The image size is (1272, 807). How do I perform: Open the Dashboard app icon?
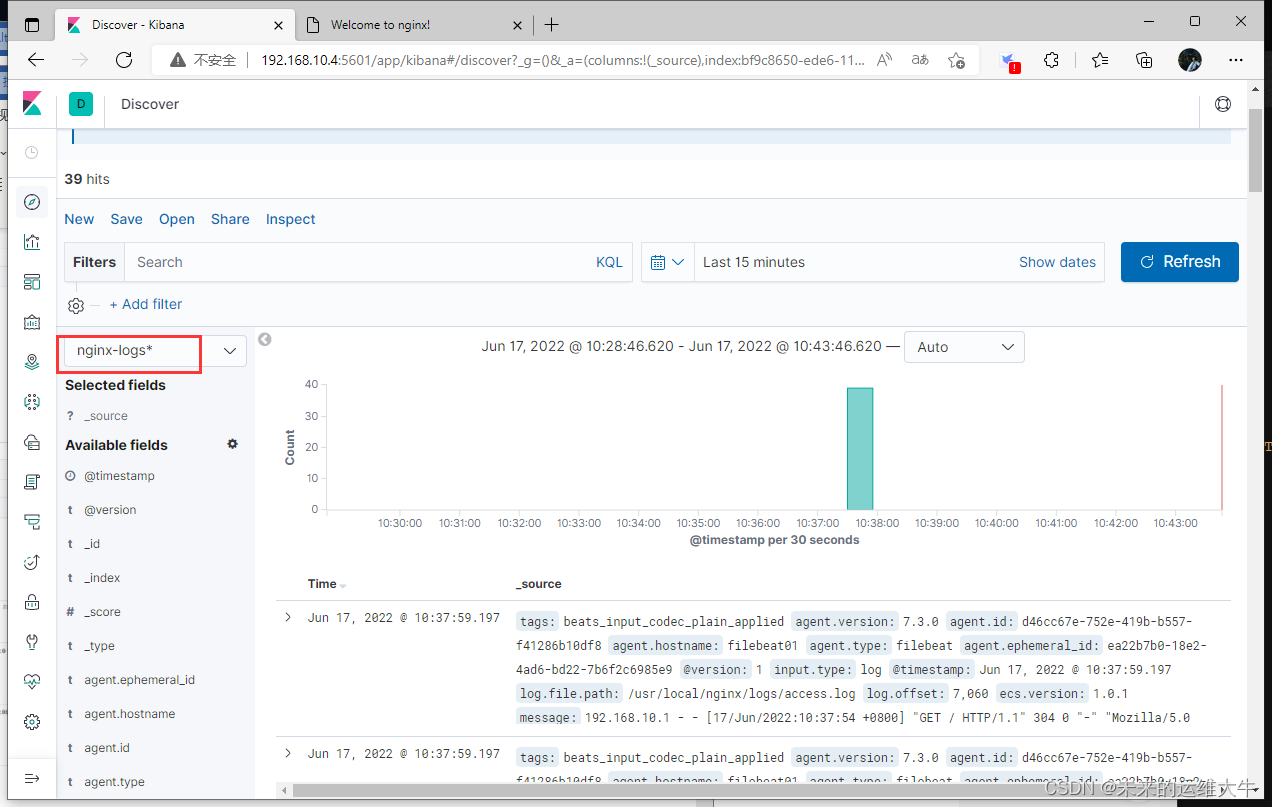coord(32,282)
